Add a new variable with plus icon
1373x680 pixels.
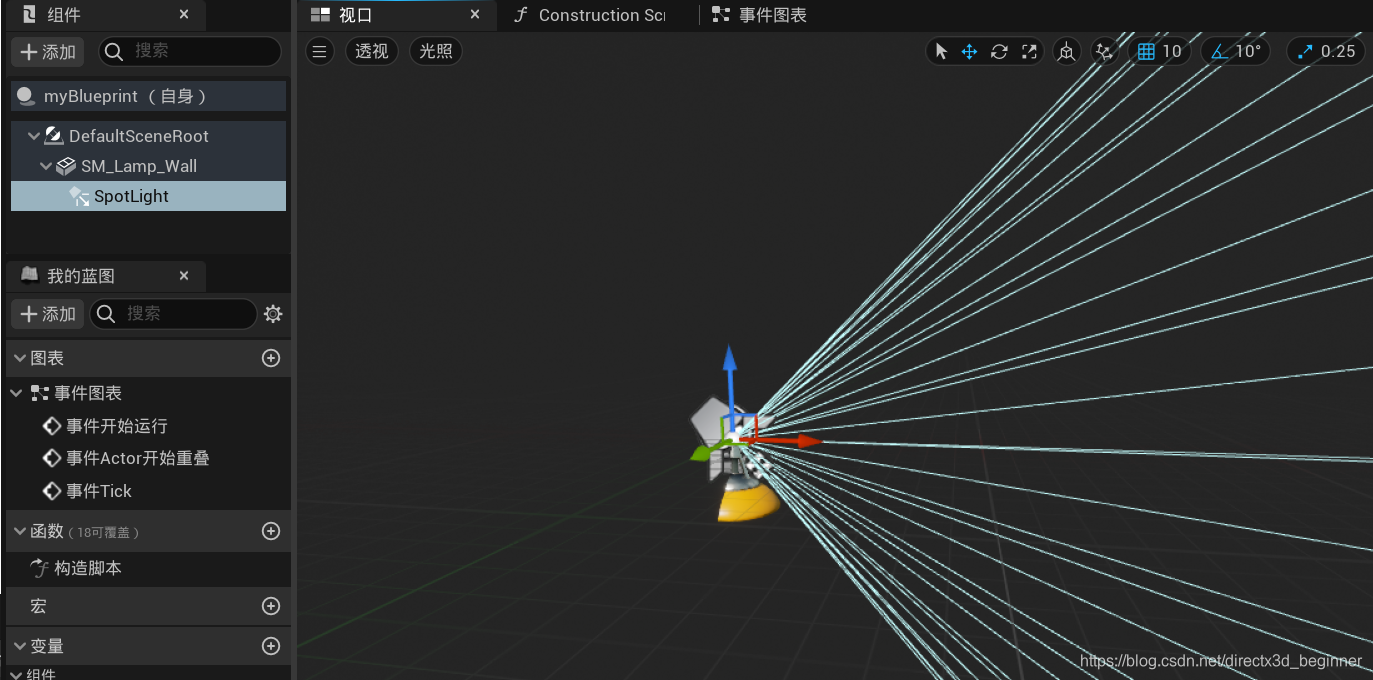pyautogui.click(x=271, y=646)
